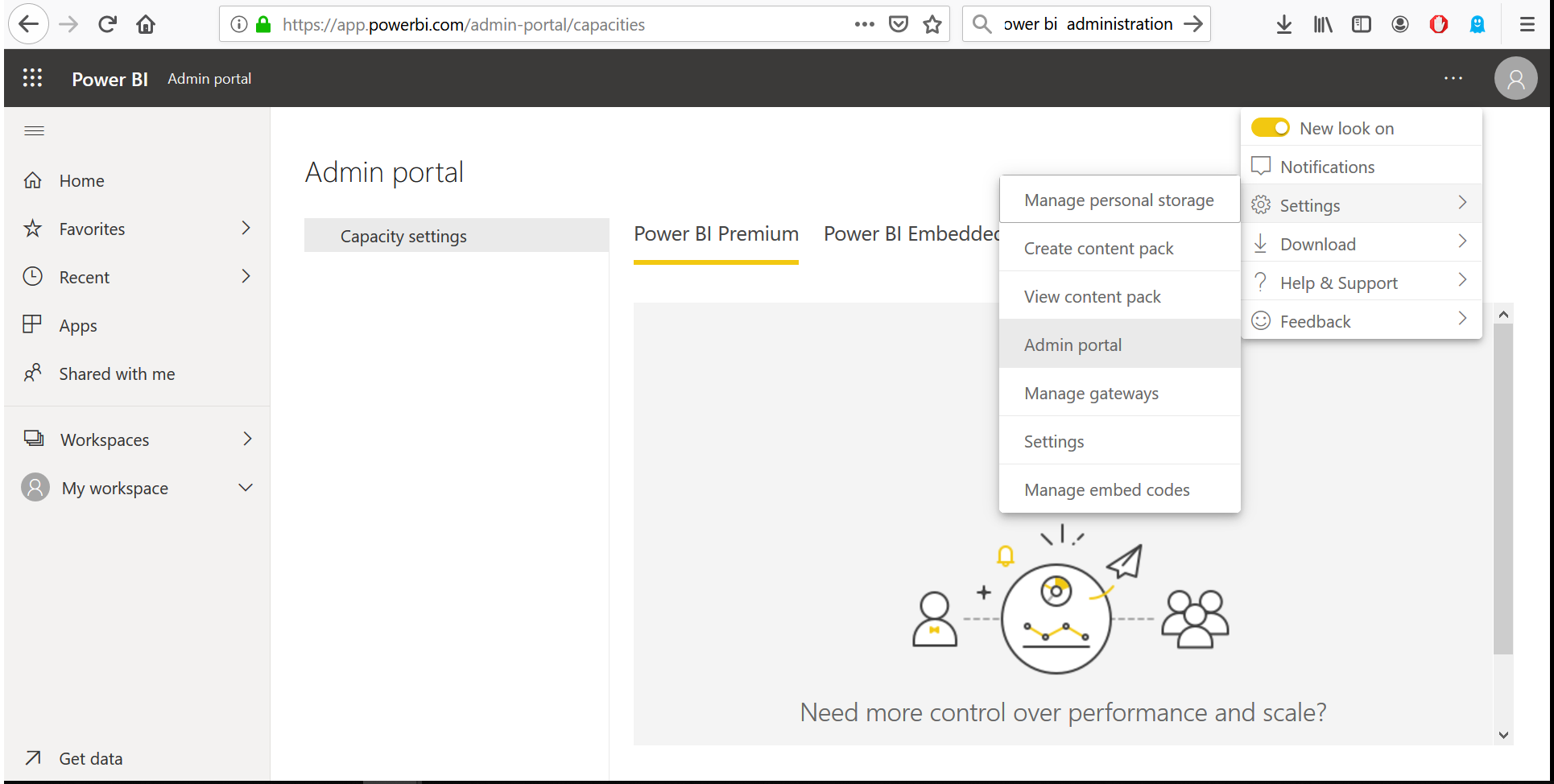Open the browser home page icon
The height and width of the screenshot is (784, 1554).
(x=146, y=24)
